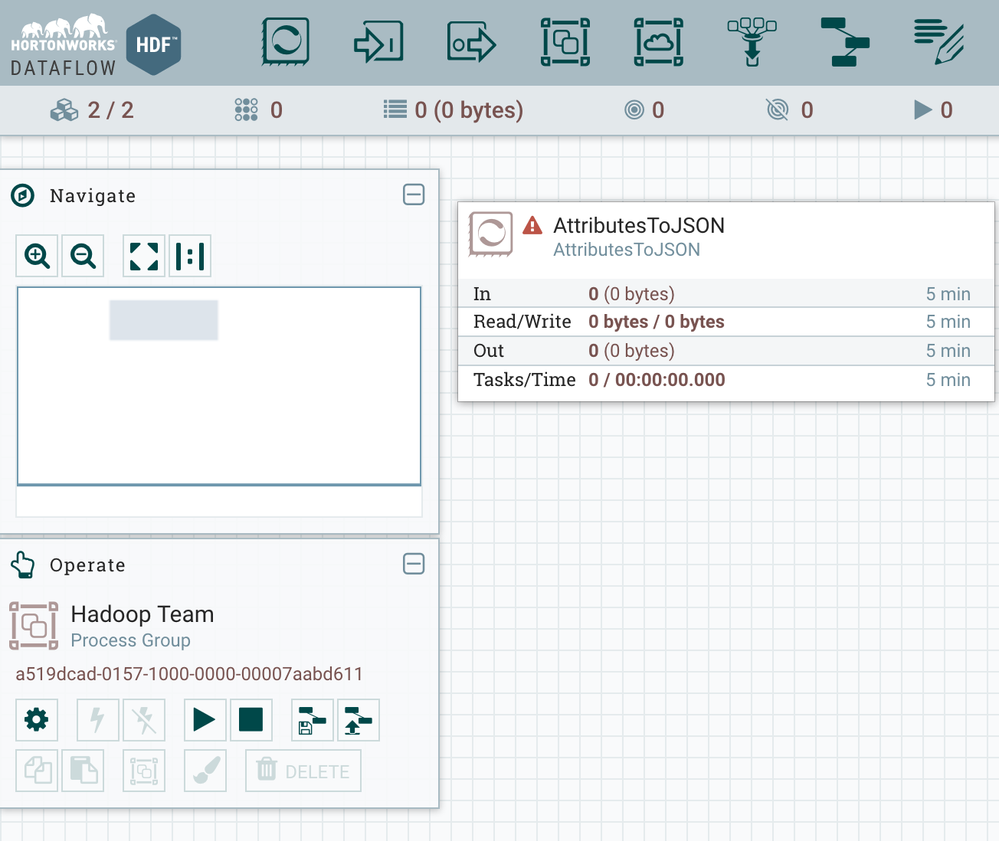This screenshot has height=841, width=999.
Task: Click the Process Group subtitle under Hadoop Team
Action: pyautogui.click(x=131, y=640)
